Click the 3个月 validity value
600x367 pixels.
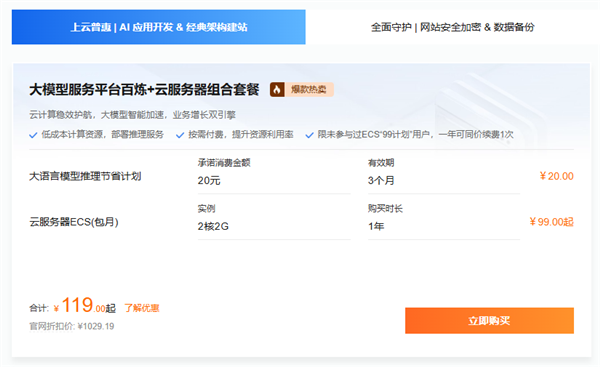pos(381,181)
